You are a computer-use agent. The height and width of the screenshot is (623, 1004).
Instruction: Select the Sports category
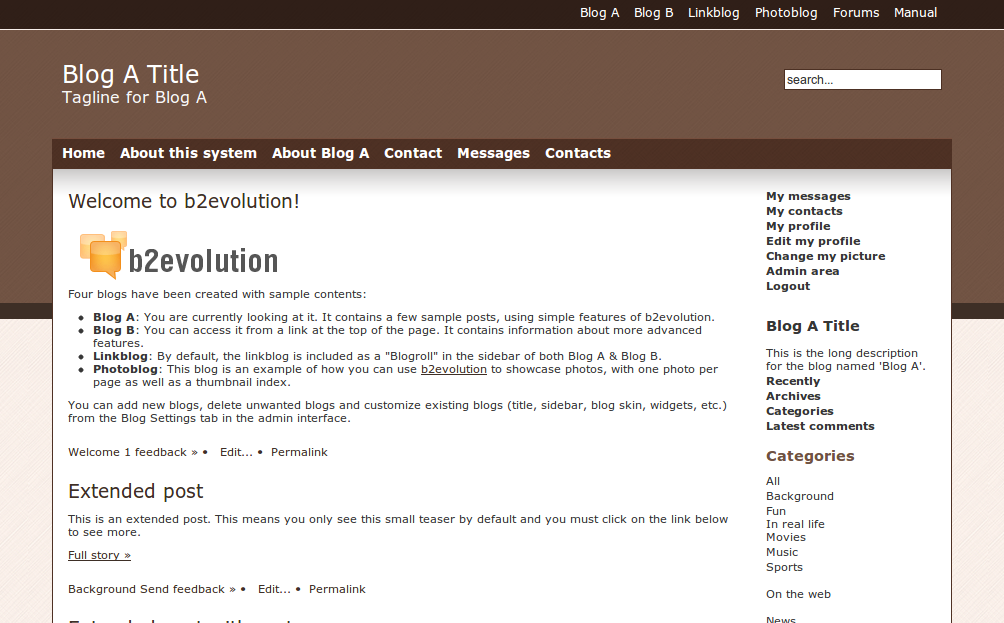(x=784, y=567)
